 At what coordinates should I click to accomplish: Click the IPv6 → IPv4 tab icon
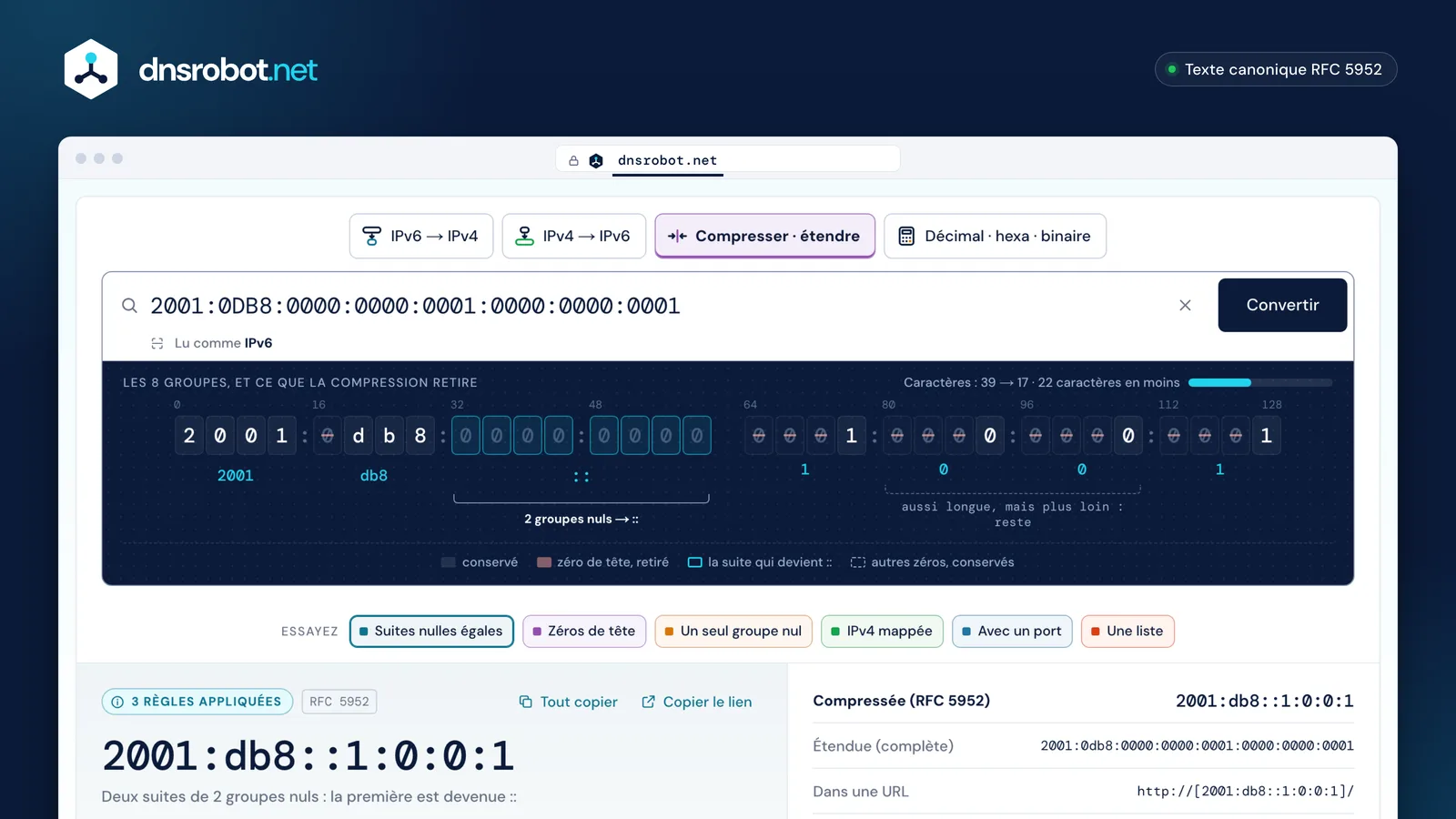(x=371, y=237)
